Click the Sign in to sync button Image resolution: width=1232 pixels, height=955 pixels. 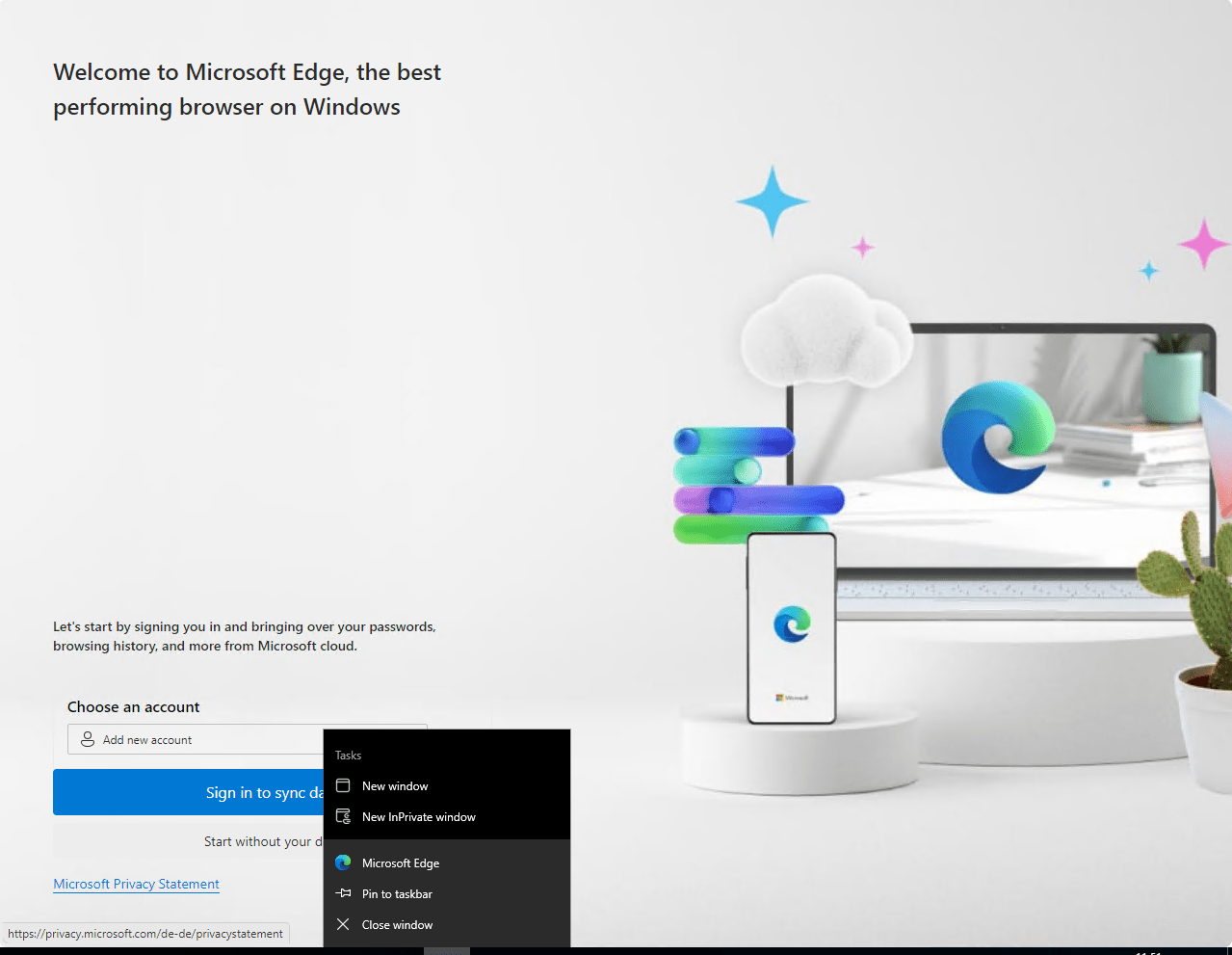(x=188, y=792)
